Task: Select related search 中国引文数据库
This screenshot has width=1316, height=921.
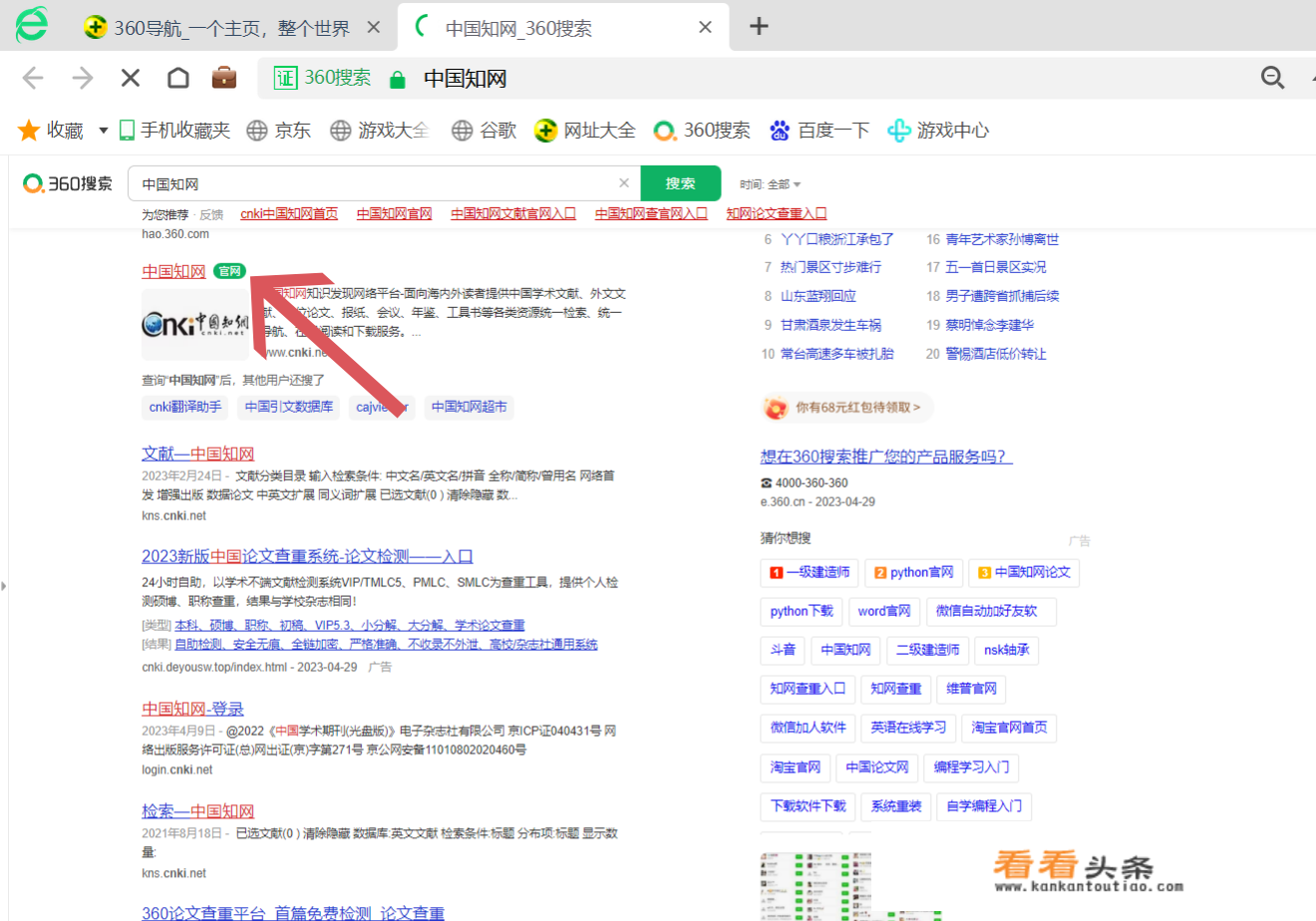Action: point(289,407)
